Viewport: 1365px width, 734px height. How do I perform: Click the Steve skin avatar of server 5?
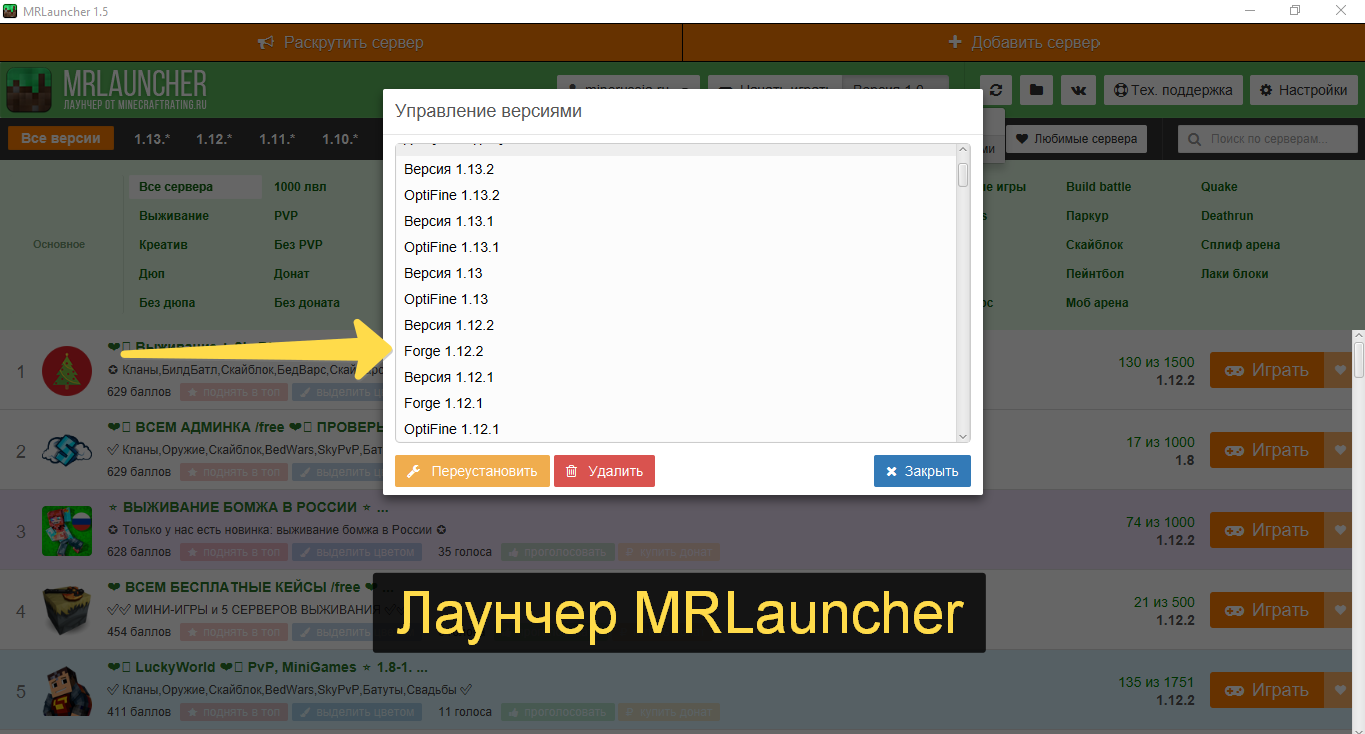67,691
